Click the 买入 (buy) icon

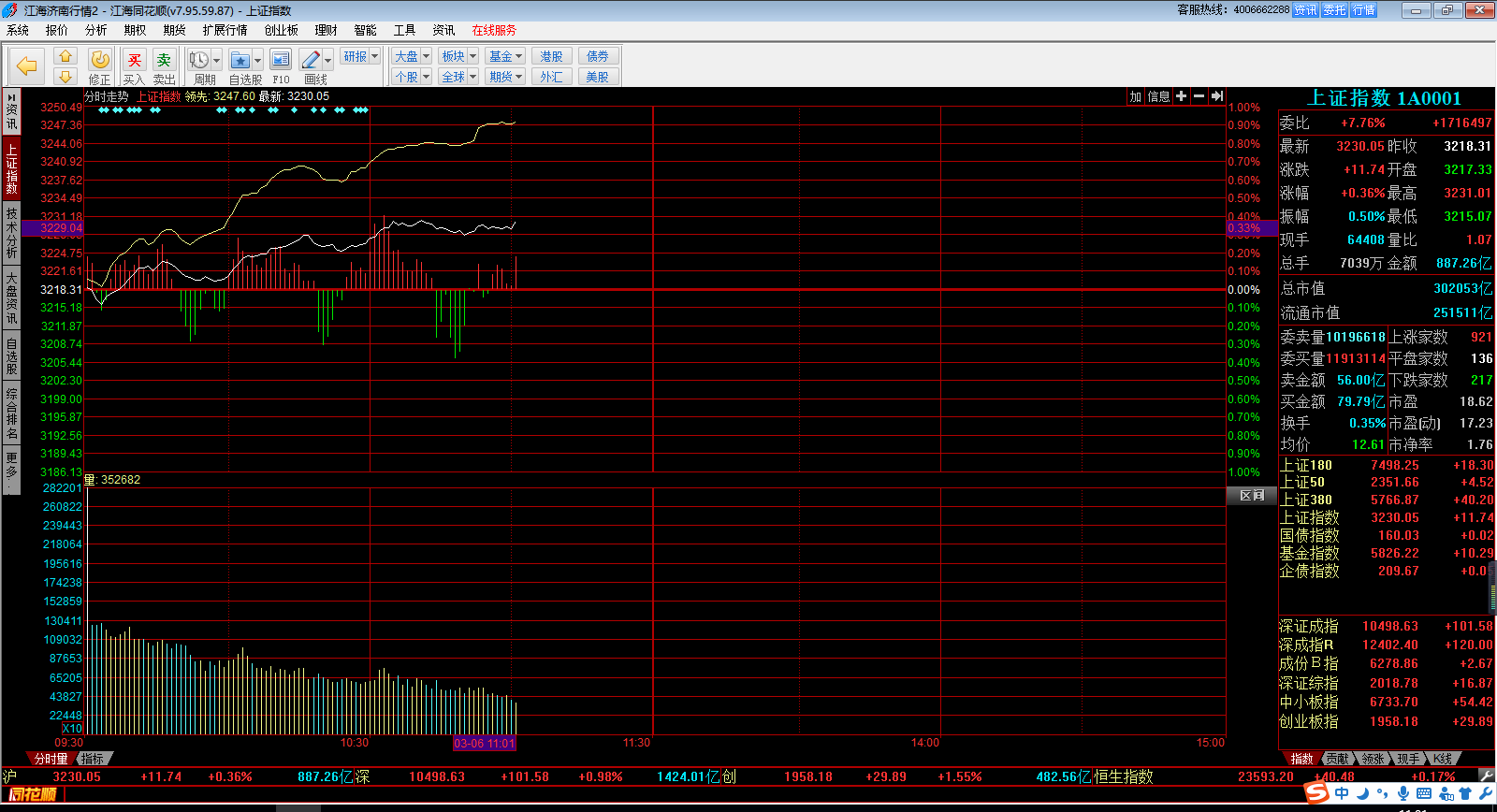135,60
